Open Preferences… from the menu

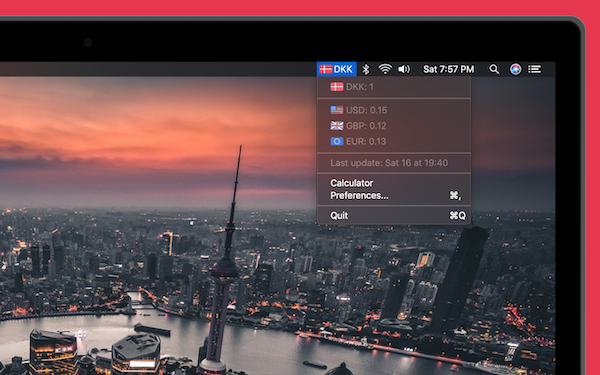[x=394, y=196]
